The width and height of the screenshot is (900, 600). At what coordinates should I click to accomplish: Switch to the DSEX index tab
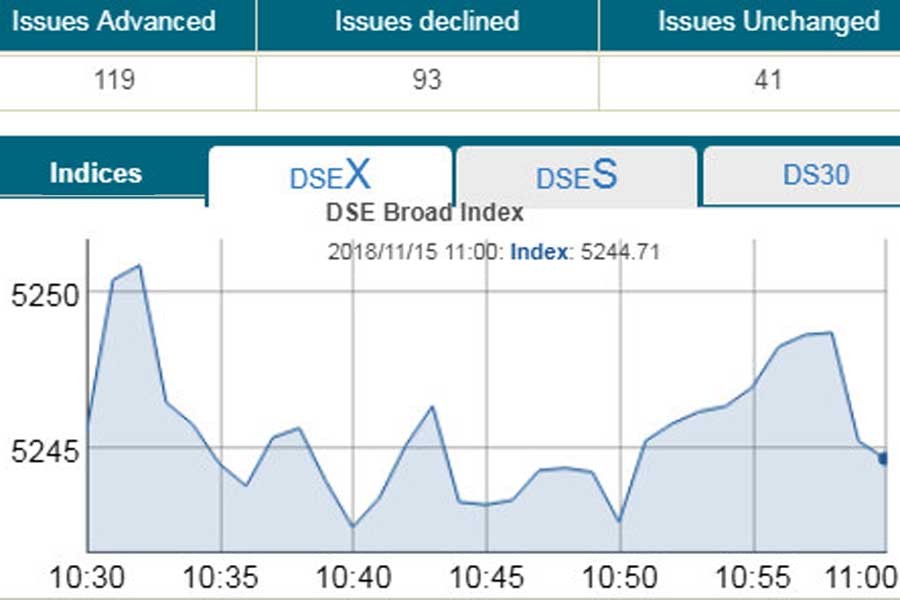[x=330, y=177]
